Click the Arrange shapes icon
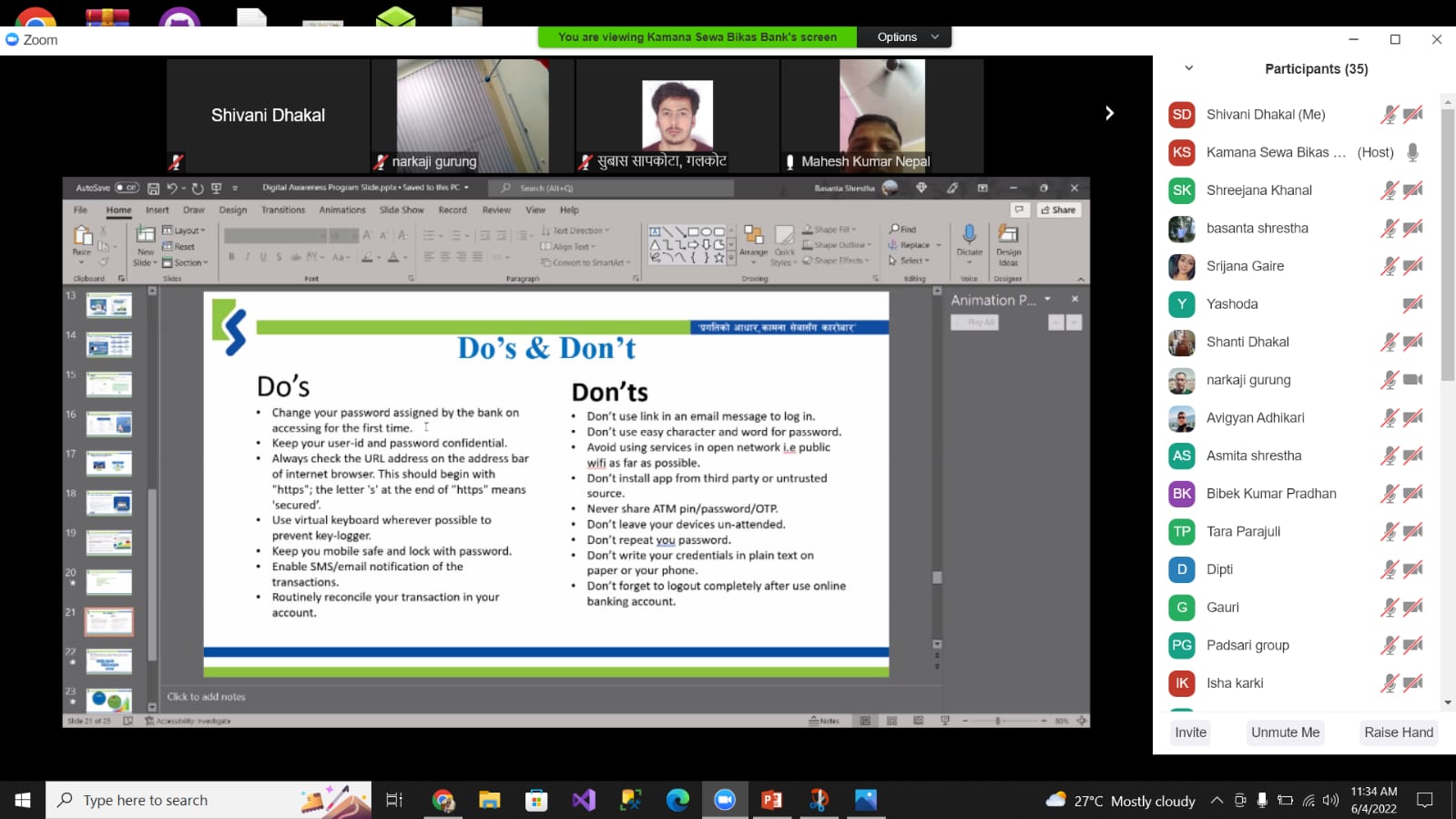The image size is (1456, 819). point(753,238)
